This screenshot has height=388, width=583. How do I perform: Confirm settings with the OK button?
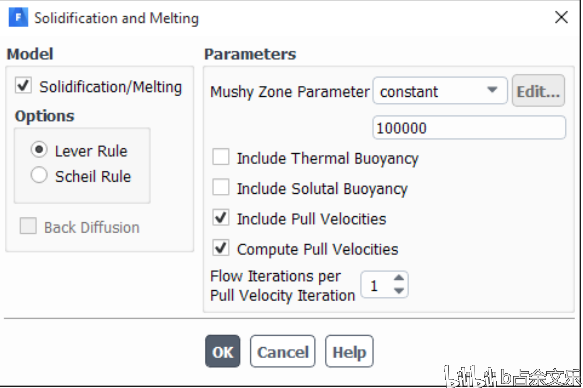(x=222, y=352)
